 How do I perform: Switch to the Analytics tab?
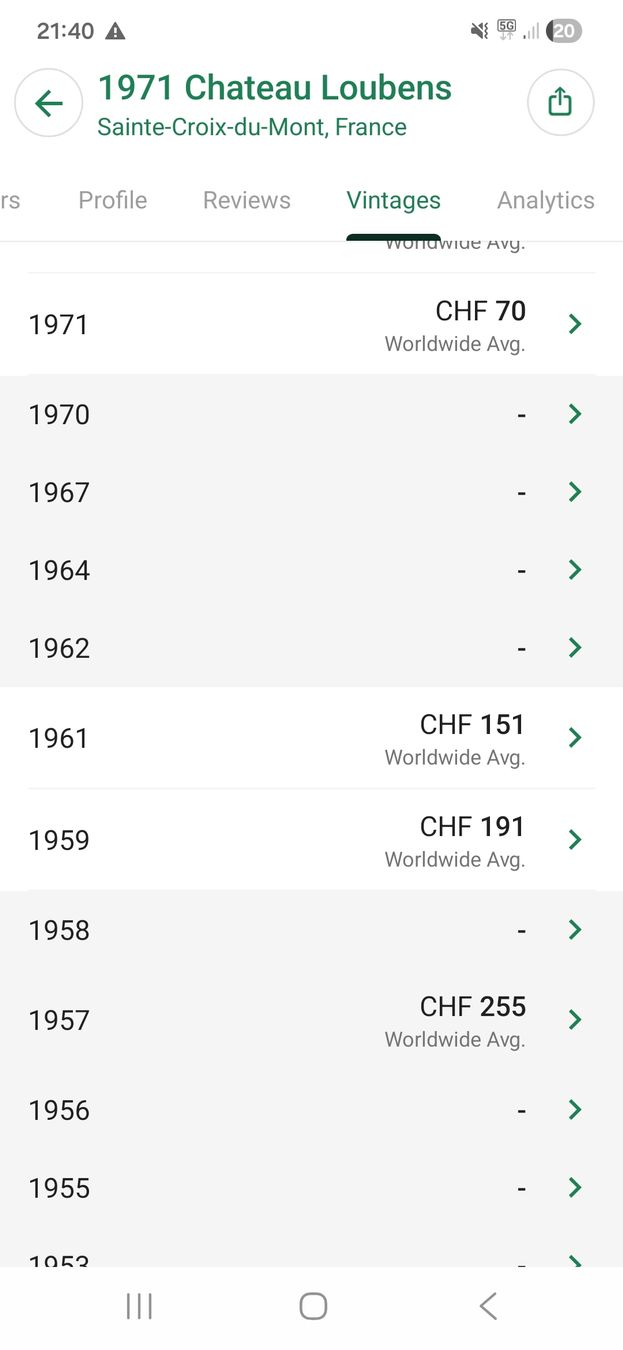(546, 200)
